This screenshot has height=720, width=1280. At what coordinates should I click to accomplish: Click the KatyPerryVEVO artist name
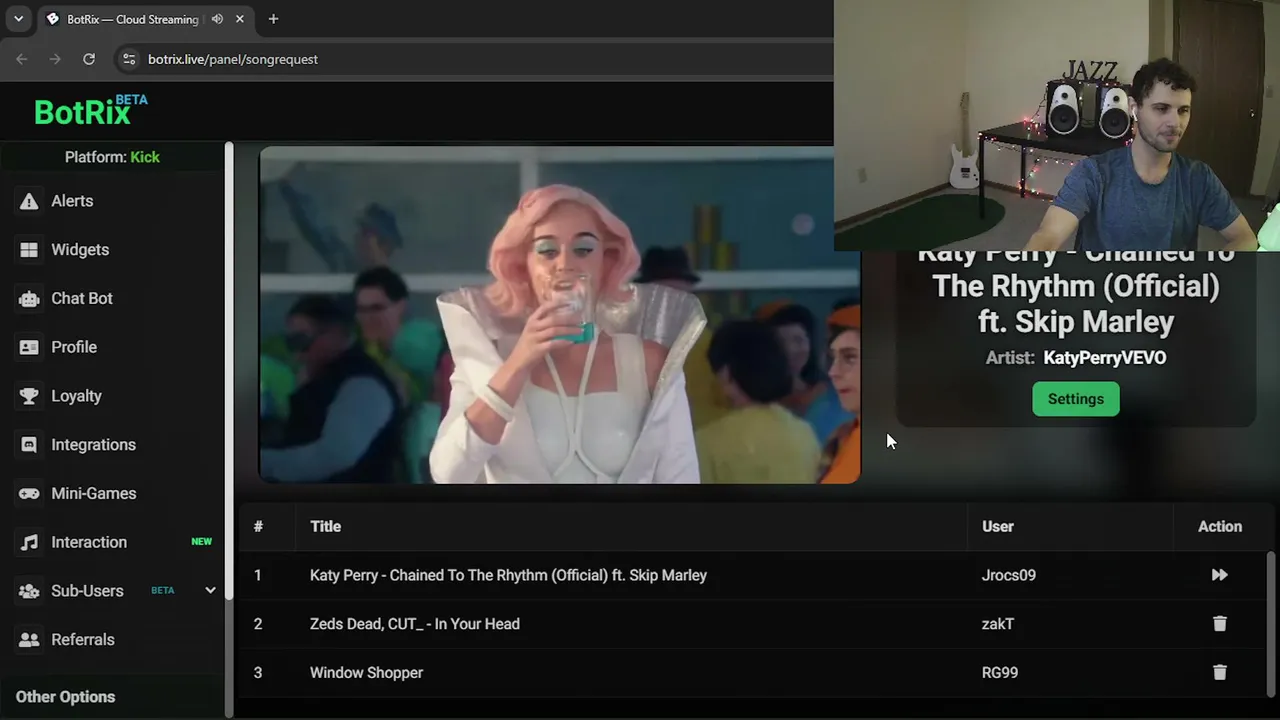pyautogui.click(x=1105, y=358)
